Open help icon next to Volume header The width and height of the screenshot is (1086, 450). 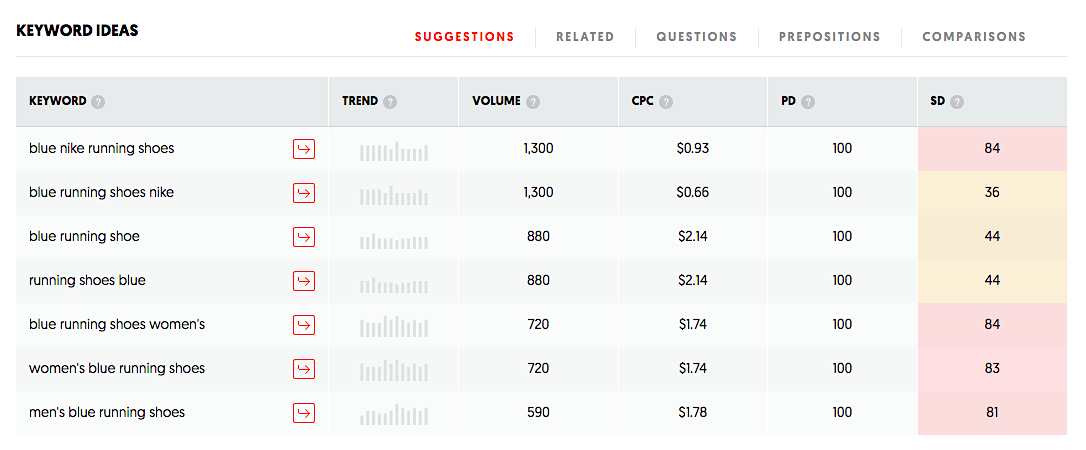(534, 102)
